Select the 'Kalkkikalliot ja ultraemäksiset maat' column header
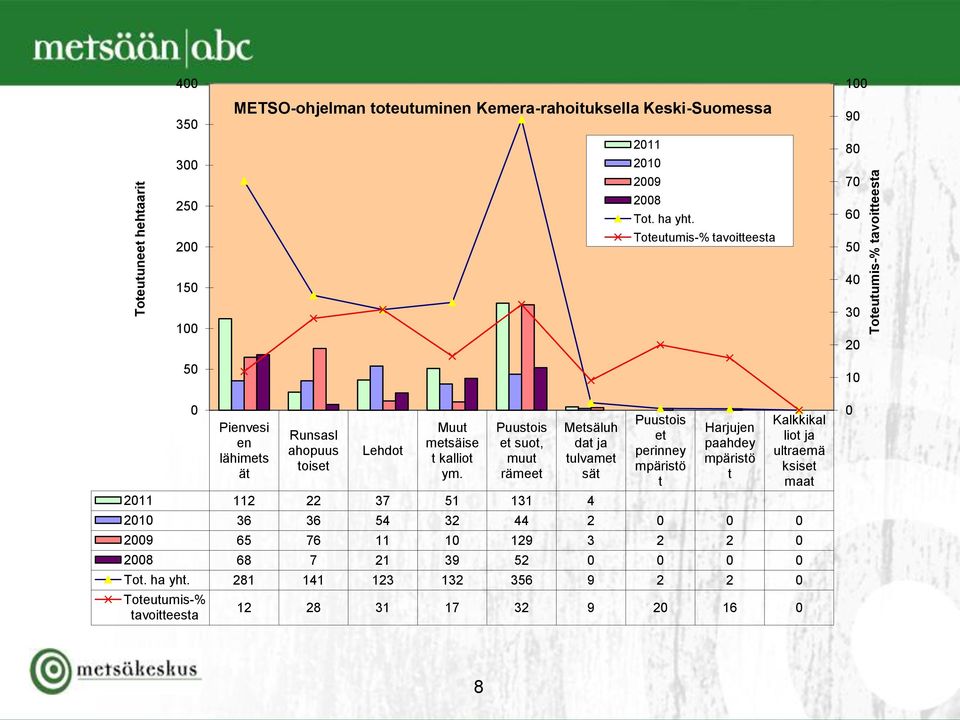The width and height of the screenshot is (960, 720). click(799, 450)
